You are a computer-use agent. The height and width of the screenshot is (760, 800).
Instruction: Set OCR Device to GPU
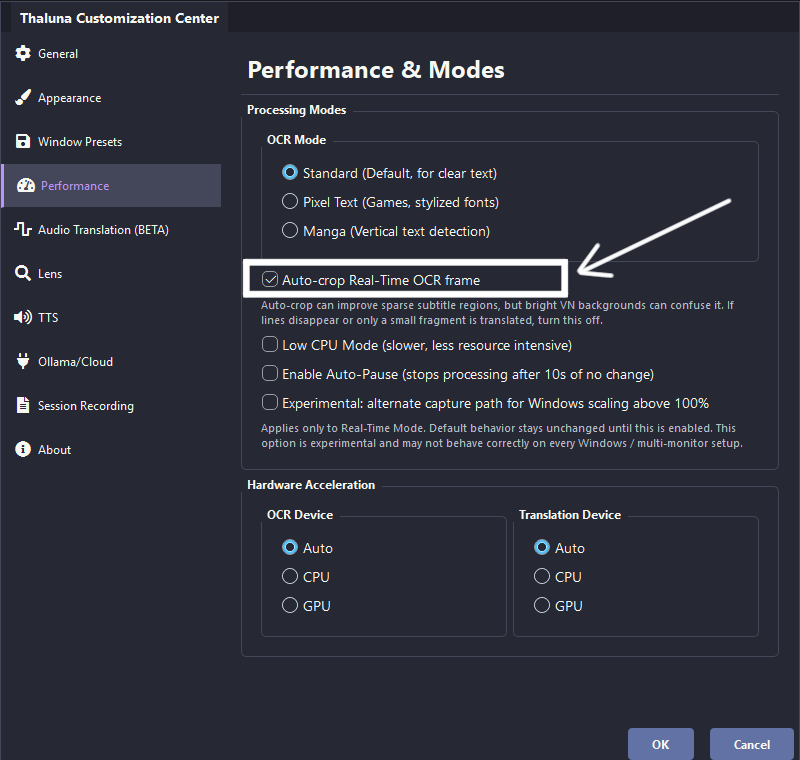point(290,605)
